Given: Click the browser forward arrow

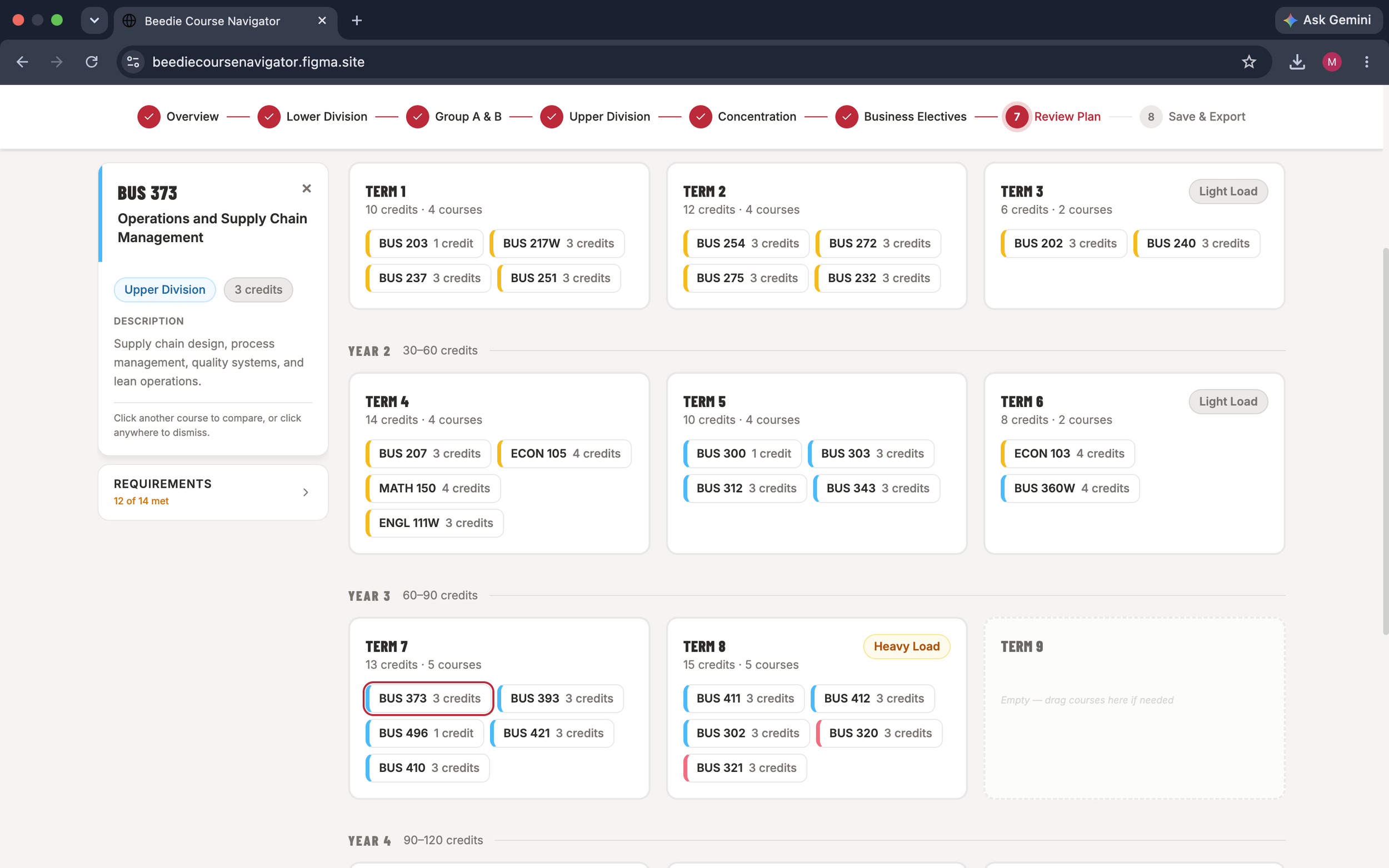Looking at the screenshot, I should click(56, 62).
